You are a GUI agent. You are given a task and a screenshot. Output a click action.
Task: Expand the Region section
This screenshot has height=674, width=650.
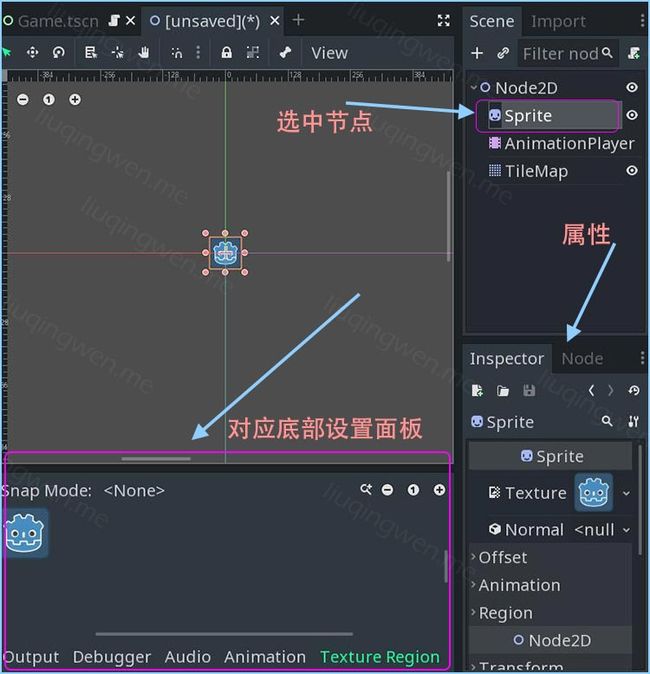coord(501,613)
